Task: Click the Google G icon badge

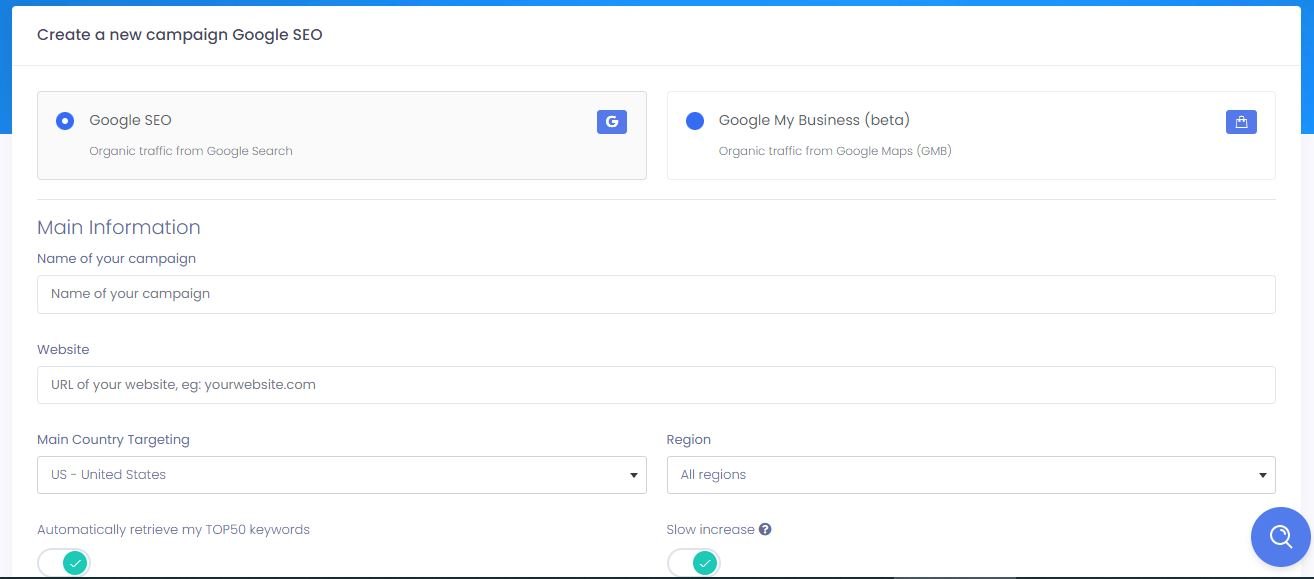Action: point(612,122)
